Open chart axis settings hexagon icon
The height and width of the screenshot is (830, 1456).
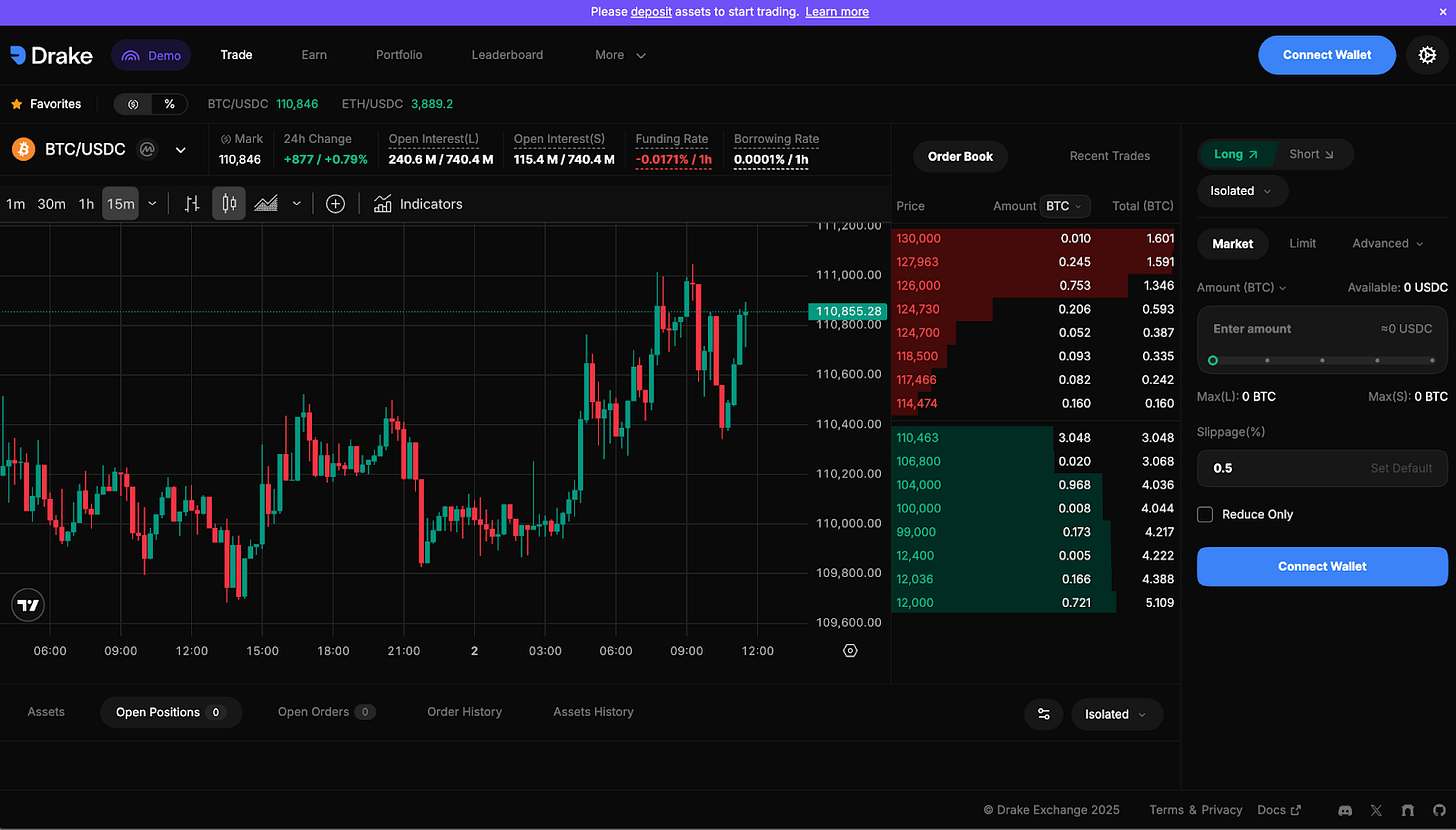[850, 650]
